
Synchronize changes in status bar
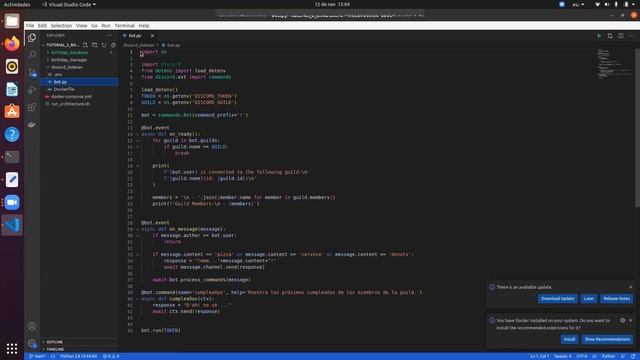(x=53, y=356)
